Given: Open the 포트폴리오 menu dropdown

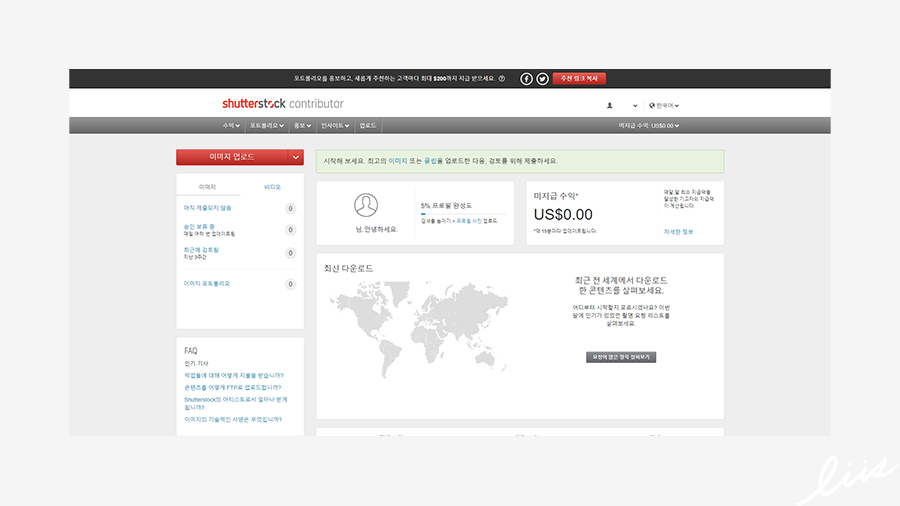Looking at the screenshot, I should (x=267, y=126).
